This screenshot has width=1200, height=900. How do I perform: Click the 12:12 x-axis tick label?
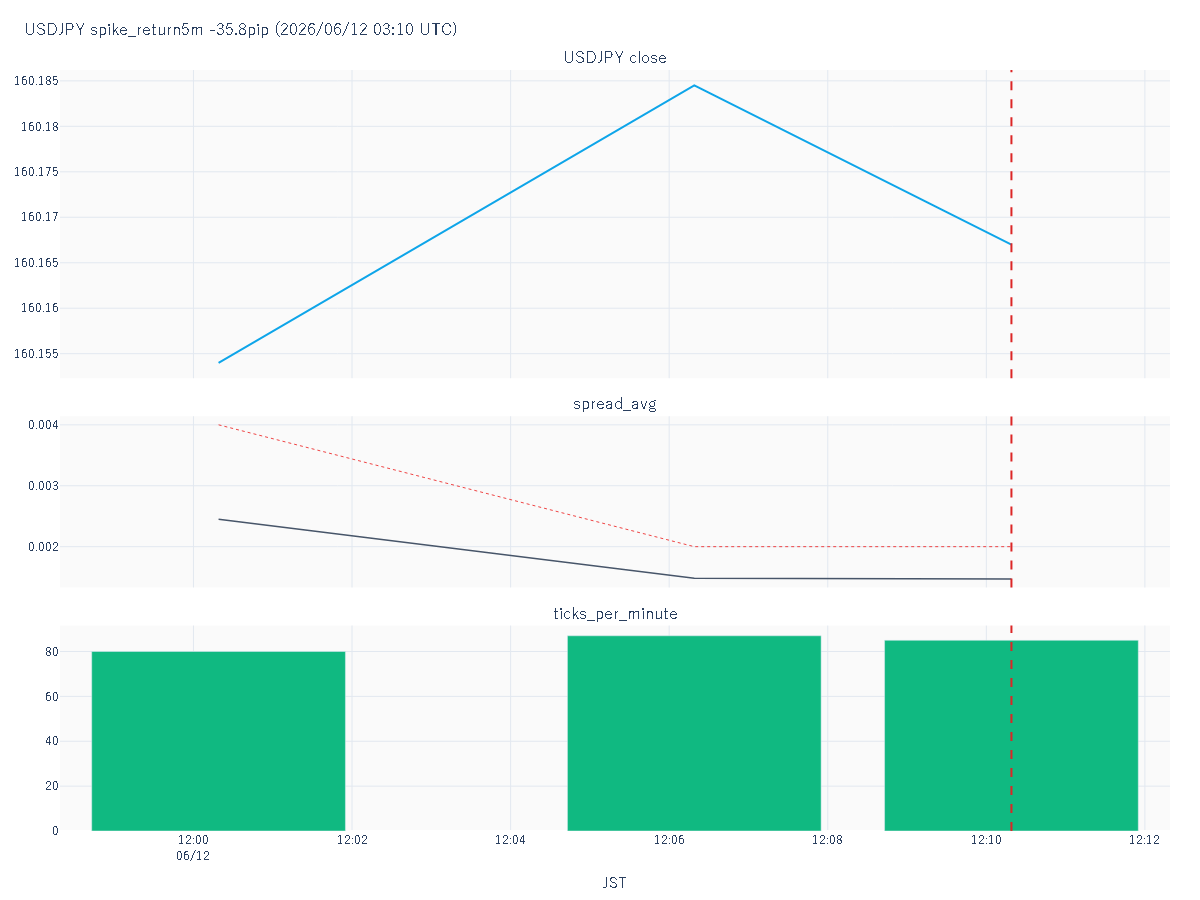coord(1144,841)
